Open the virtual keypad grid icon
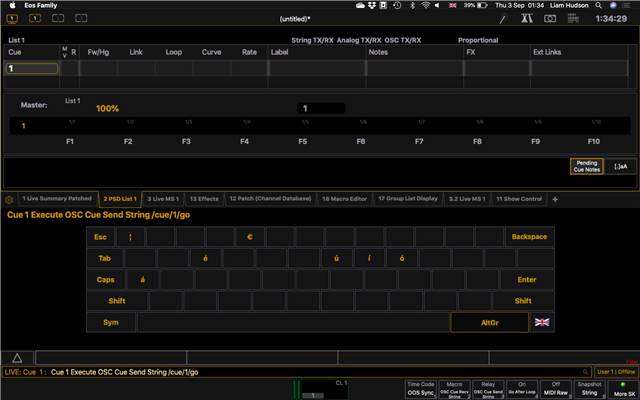This screenshot has width=640, height=400. [573, 18]
